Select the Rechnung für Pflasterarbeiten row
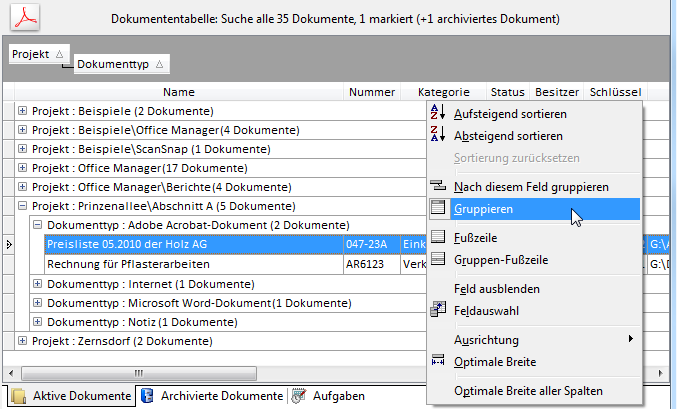The width and height of the screenshot is (677, 409). pos(130,265)
